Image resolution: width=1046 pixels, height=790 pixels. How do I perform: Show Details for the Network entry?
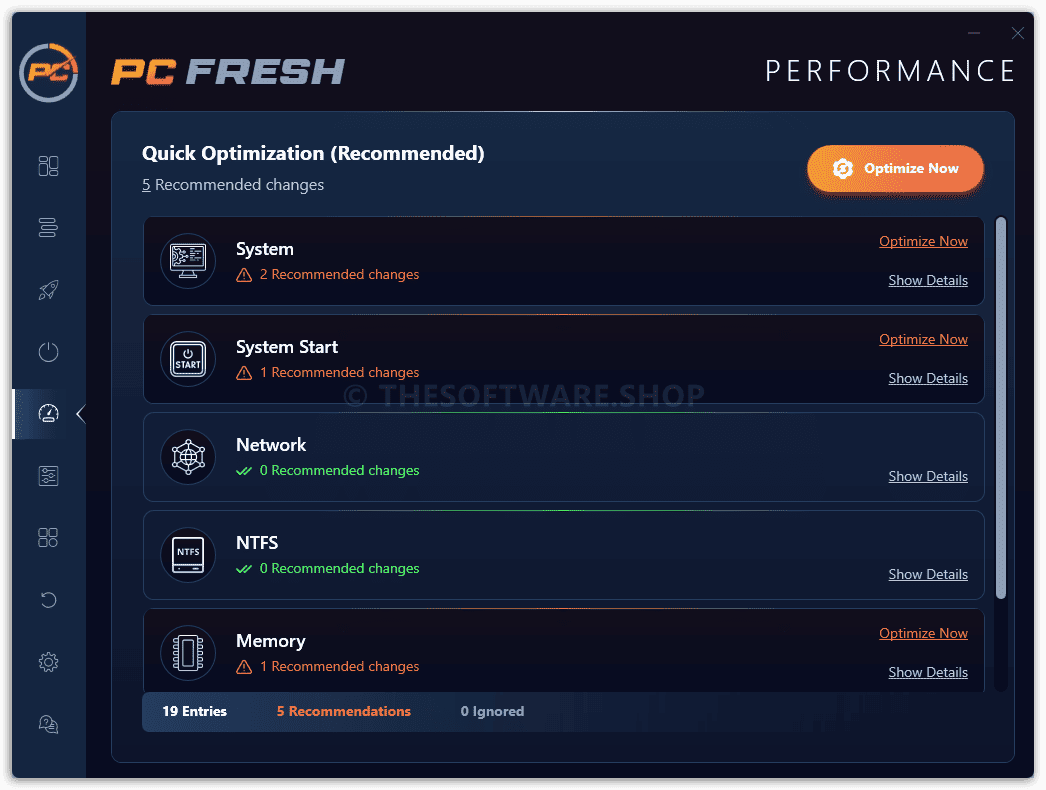point(928,476)
